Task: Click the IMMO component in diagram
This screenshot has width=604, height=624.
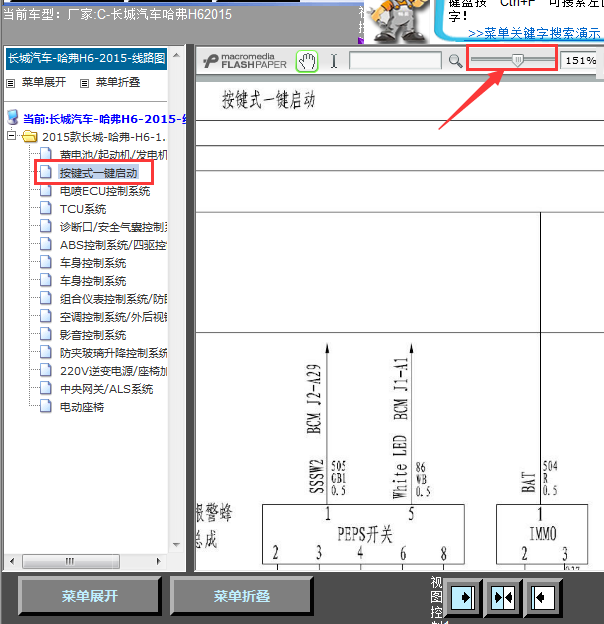Action: click(542, 534)
